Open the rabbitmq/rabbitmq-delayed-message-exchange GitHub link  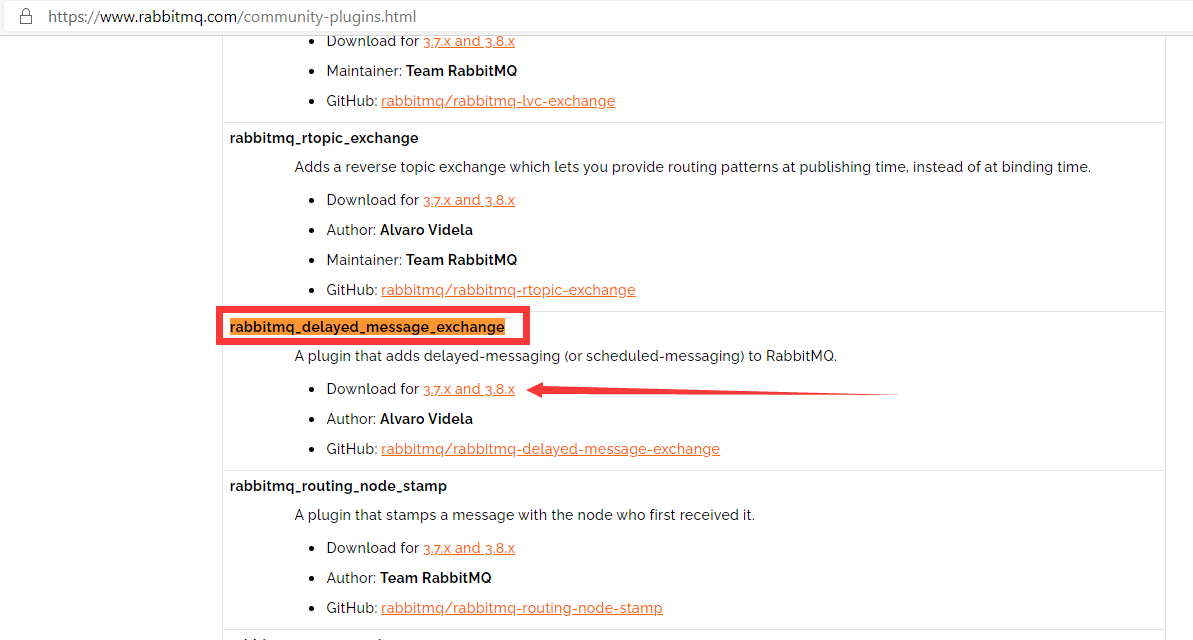pos(550,448)
